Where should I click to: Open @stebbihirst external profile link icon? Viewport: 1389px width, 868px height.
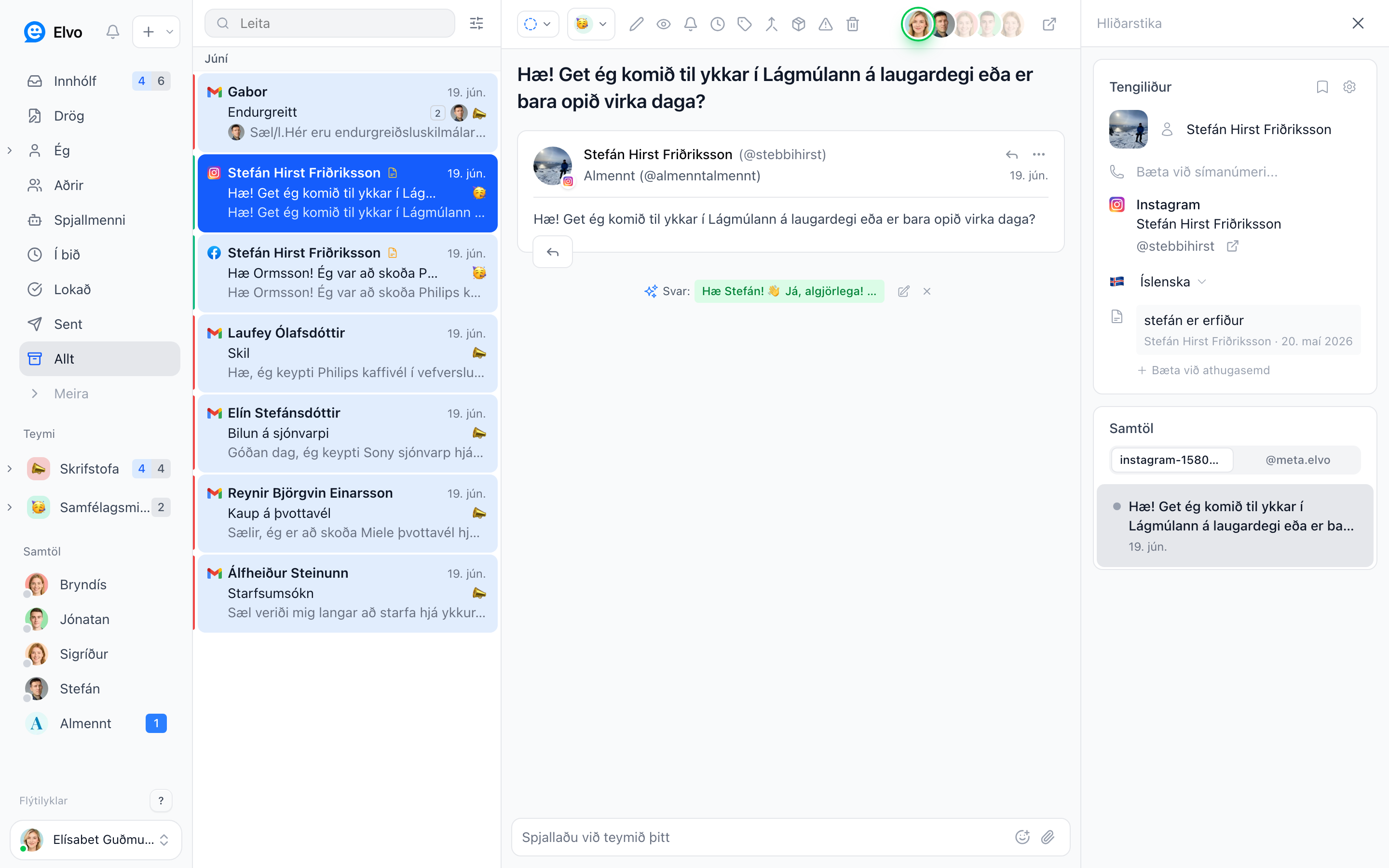point(1232,246)
